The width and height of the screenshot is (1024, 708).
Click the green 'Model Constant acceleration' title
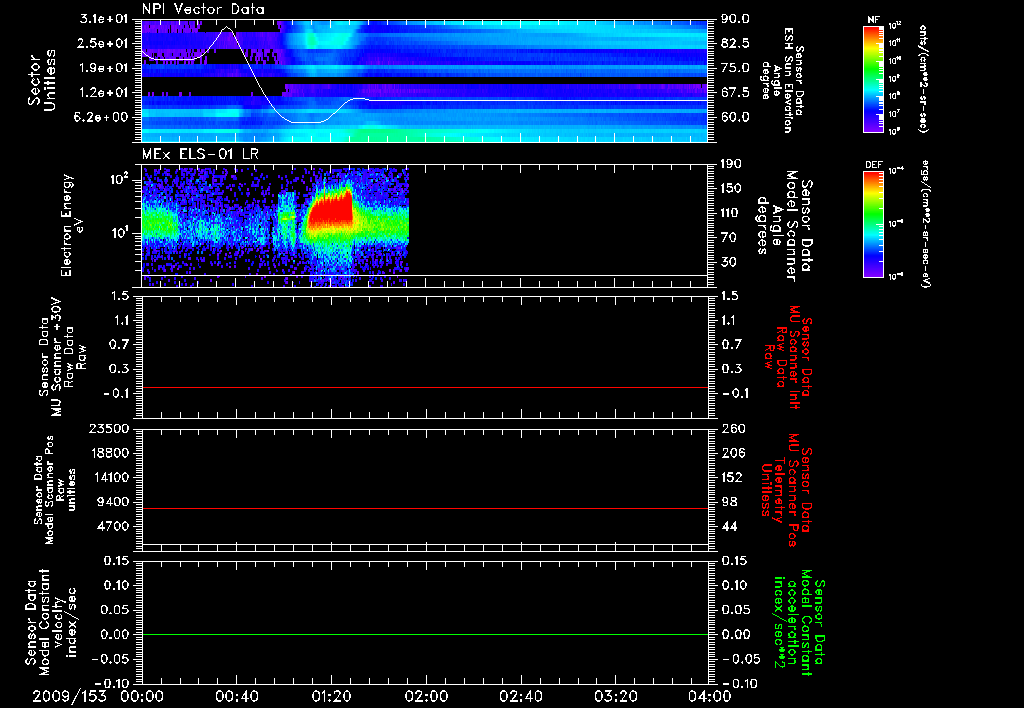pos(798,622)
